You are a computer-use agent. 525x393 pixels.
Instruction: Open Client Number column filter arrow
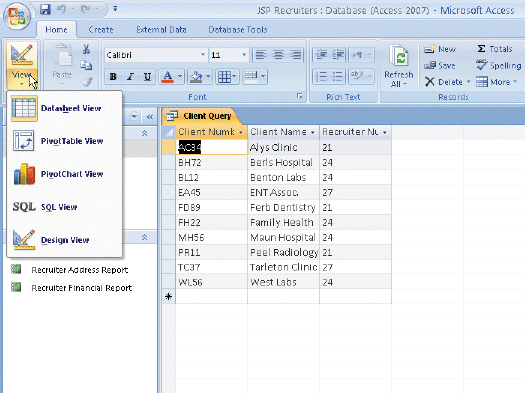tap(240, 133)
